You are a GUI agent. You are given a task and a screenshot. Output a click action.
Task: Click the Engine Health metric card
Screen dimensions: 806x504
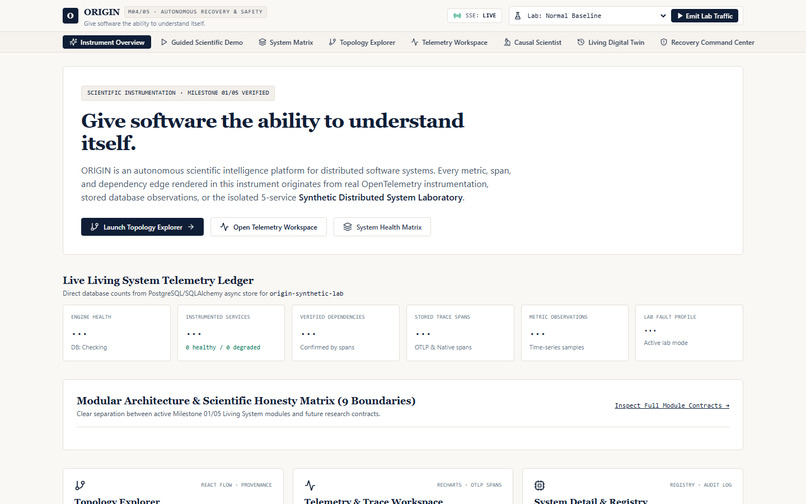pyautogui.click(x=117, y=333)
